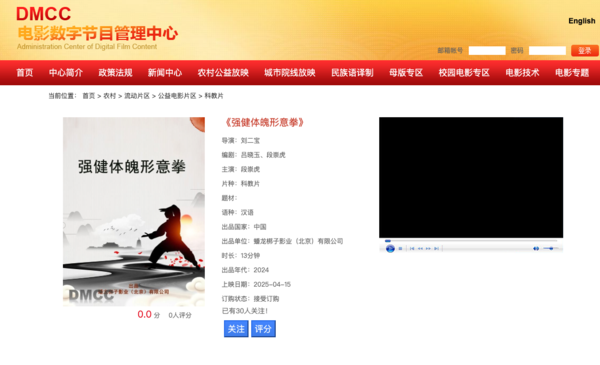Go to 农村 in the breadcrumb
The image size is (600, 365).
pyautogui.click(x=109, y=96)
